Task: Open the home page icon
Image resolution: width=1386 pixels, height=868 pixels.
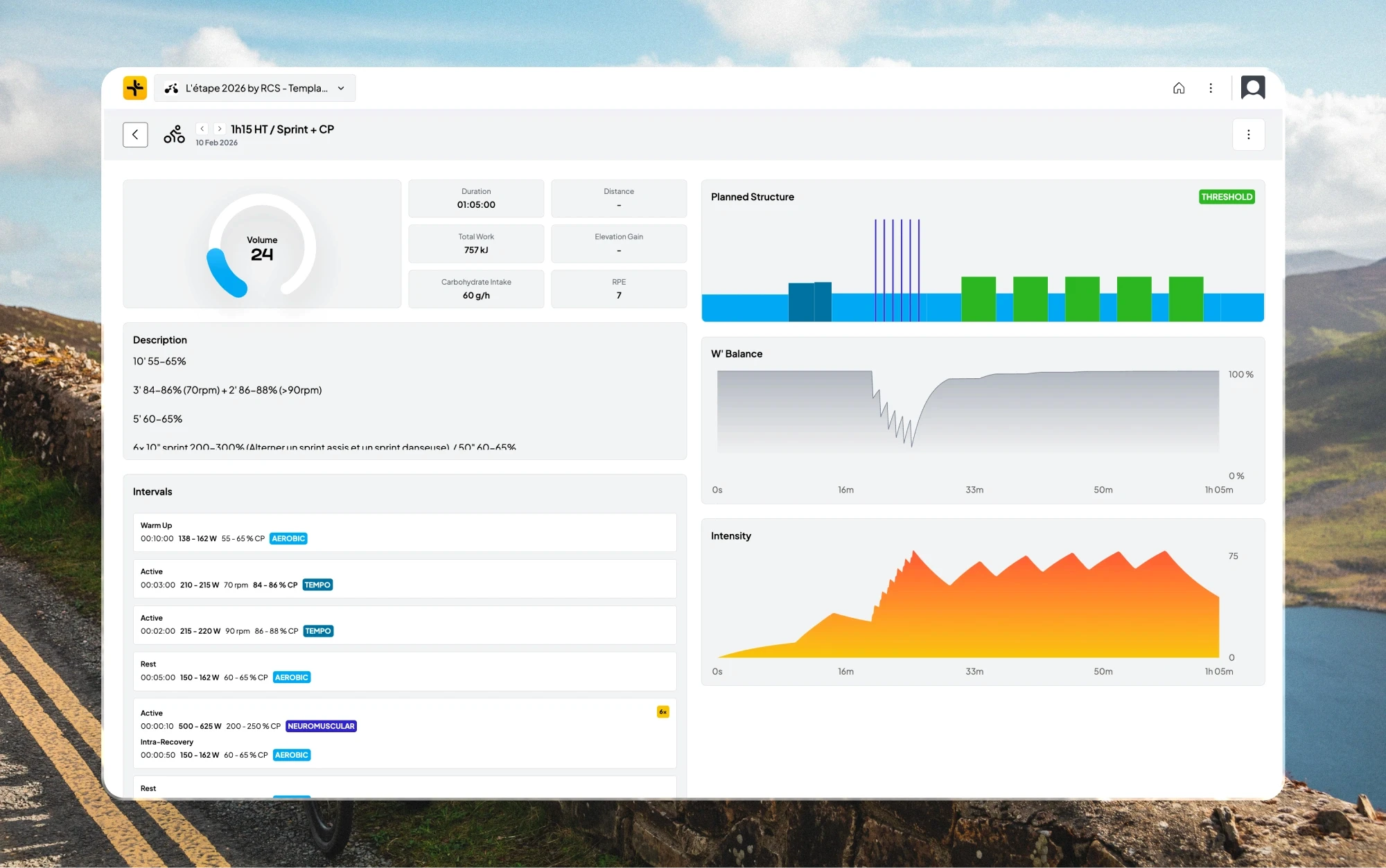Action: (x=1179, y=88)
